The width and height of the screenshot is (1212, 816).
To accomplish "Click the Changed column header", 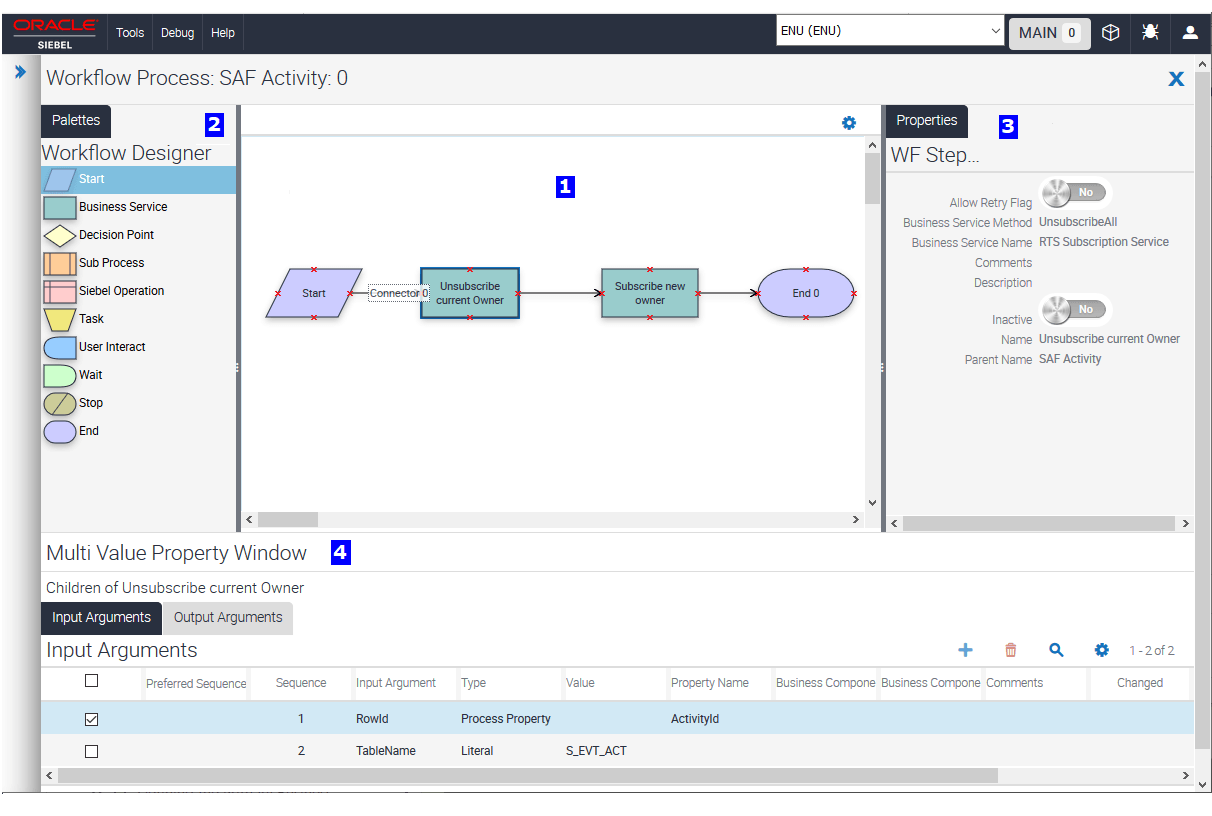I will [1140, 683].
